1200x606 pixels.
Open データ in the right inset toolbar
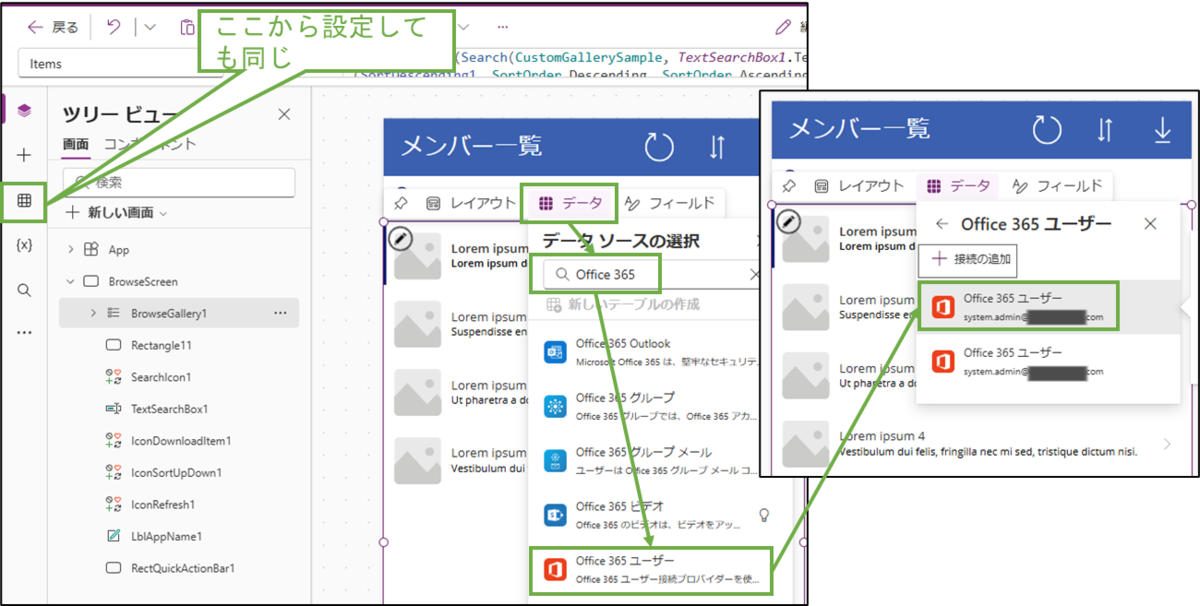958,185
